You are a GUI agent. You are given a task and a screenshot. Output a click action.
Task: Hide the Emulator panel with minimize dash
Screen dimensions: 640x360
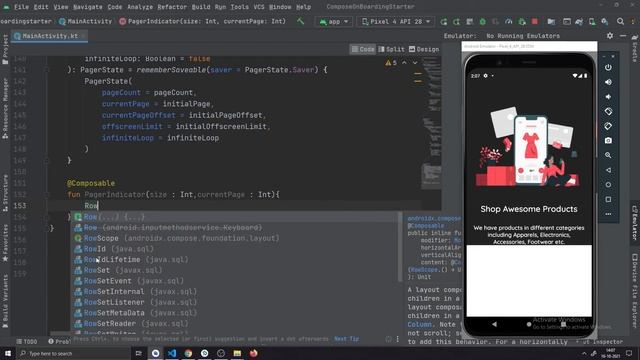click(x=623, y=36)
